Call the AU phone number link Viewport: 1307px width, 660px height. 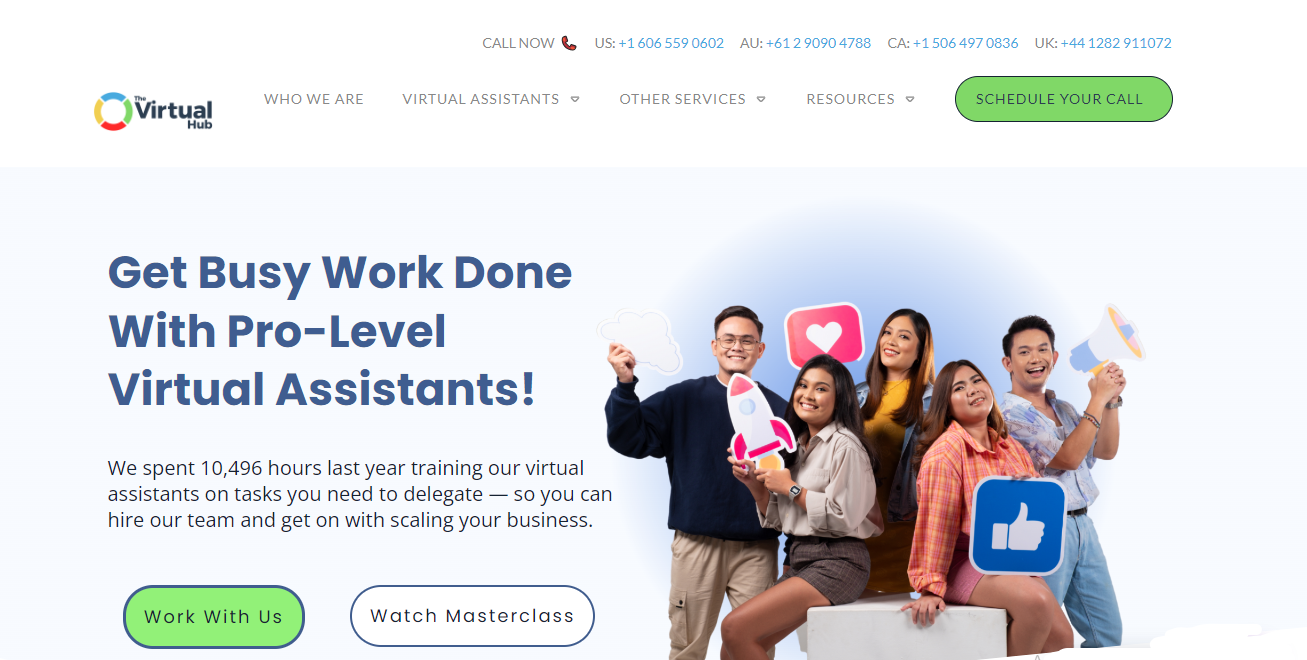(818, 43)
